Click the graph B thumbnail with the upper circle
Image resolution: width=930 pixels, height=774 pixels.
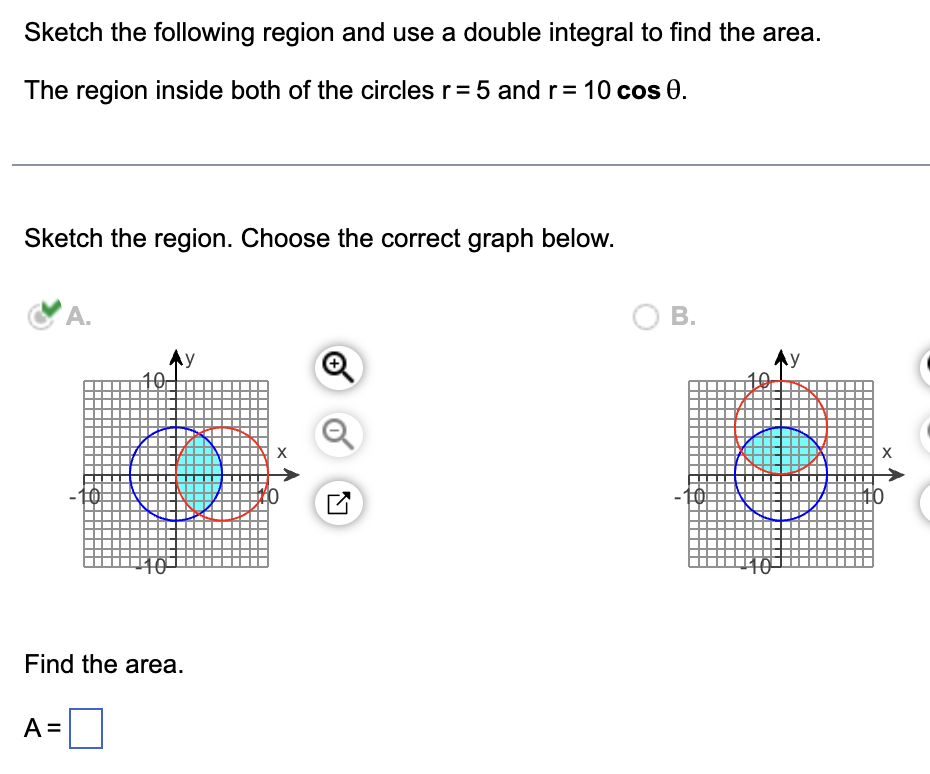click(x=782, y=470)
